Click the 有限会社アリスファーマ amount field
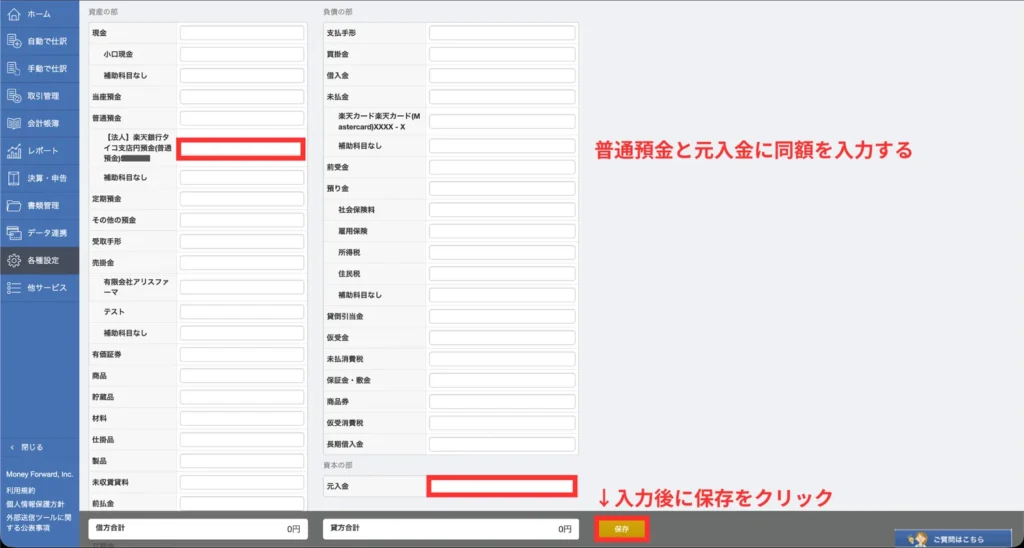The image size is (1024, 548). click(242, 287)
